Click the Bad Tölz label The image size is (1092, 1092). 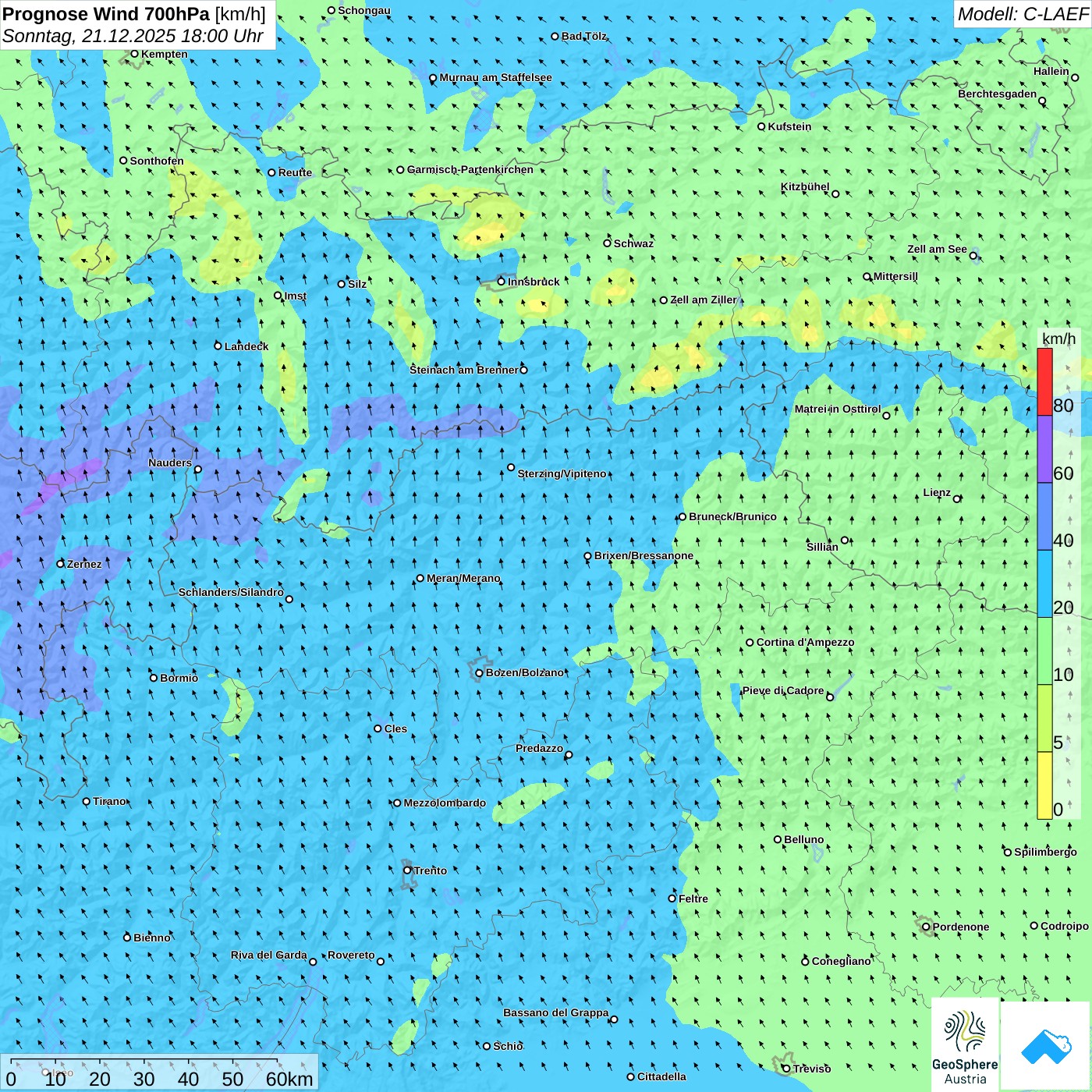tap(583, 36)
